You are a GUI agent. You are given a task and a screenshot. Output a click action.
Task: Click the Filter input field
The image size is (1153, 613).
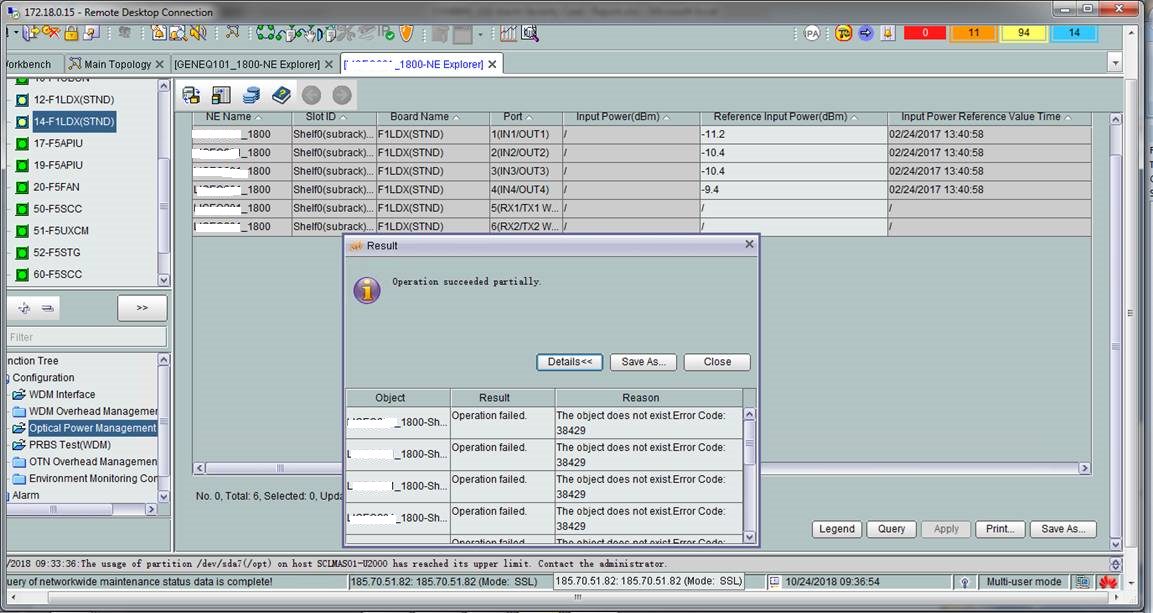[x=86, y=337]
